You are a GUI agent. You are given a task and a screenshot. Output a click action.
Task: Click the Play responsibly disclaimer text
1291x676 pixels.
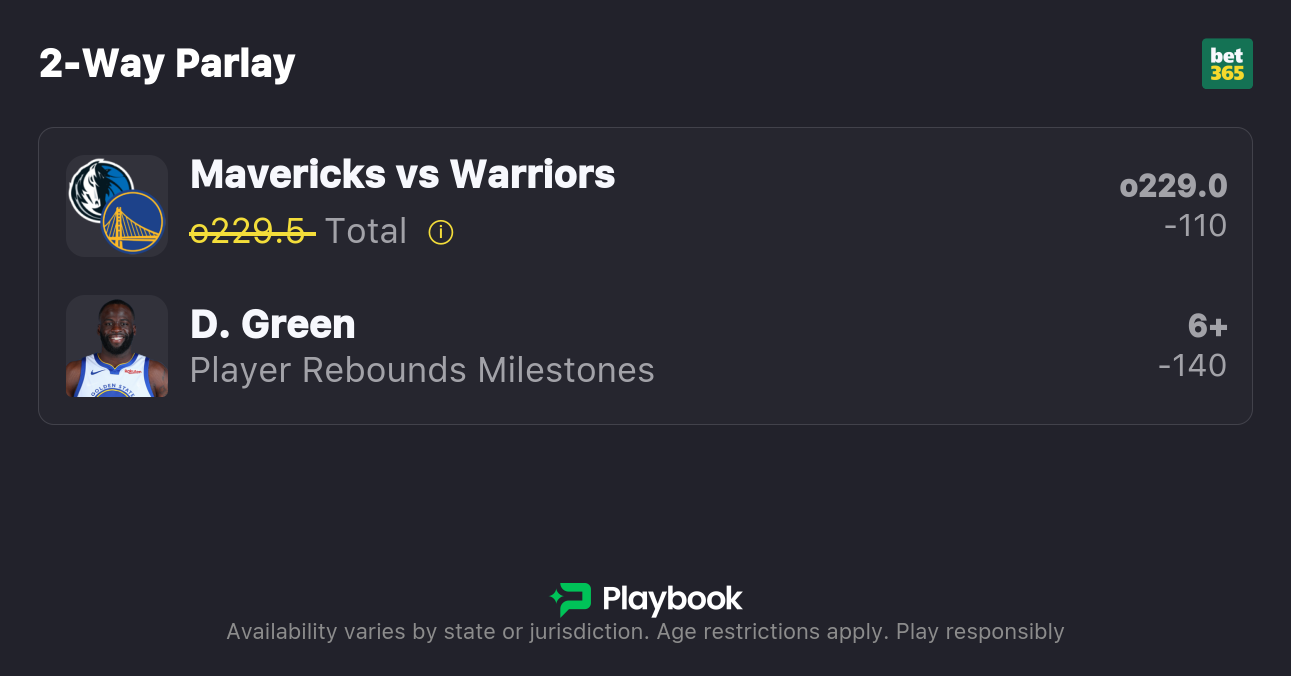[x=980, y=632]
